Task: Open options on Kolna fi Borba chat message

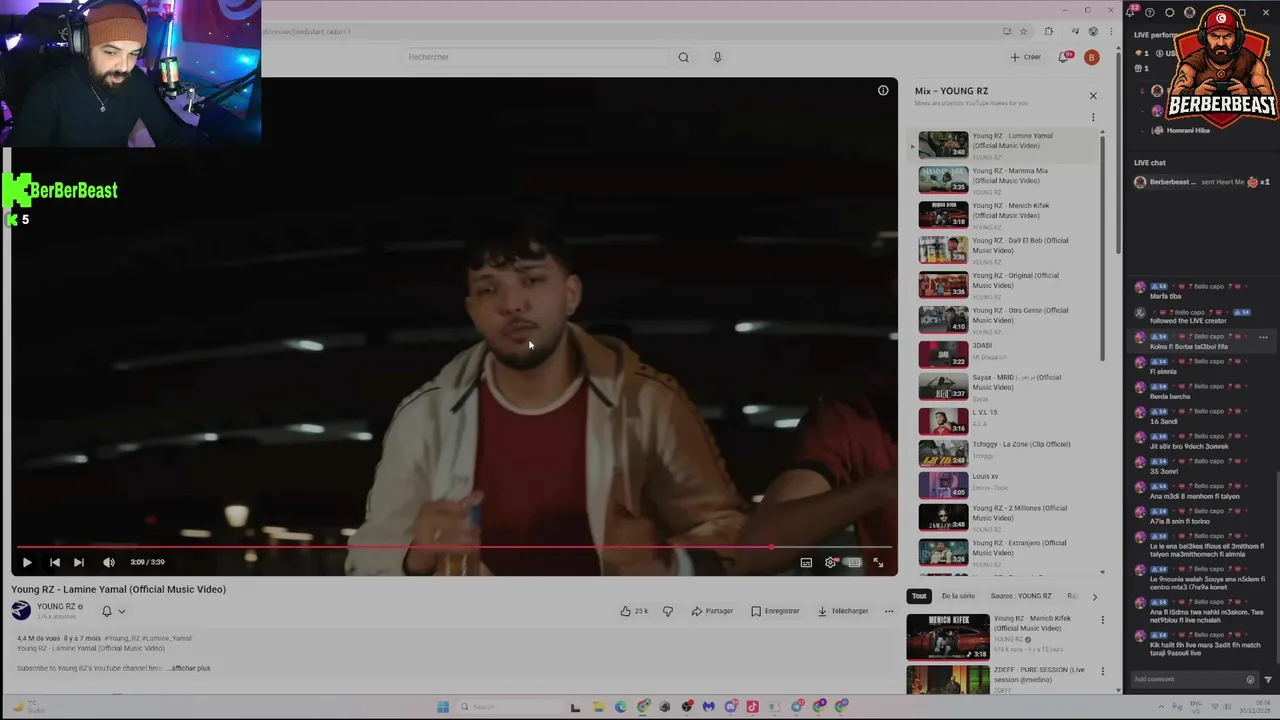Action: pyautogui.click(x=1263, y=338)
